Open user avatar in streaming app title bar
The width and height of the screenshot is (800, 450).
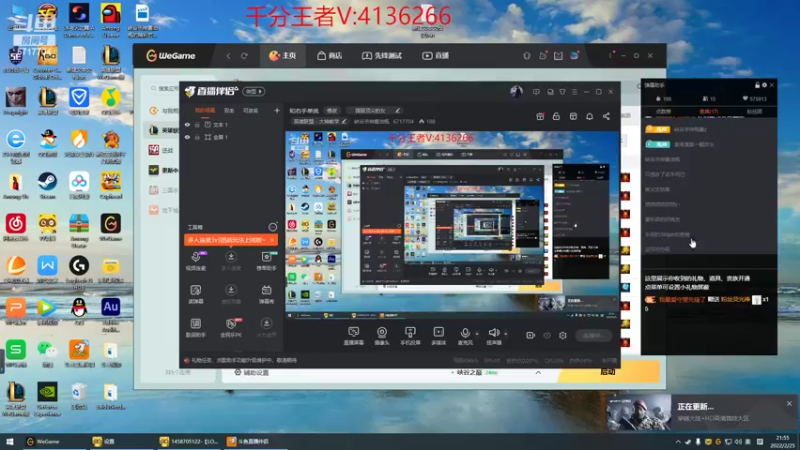click(516, 91)
